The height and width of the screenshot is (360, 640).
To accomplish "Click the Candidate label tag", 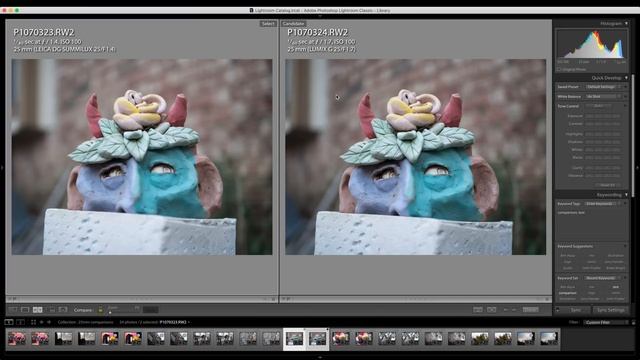I will (x=293, y=24).
